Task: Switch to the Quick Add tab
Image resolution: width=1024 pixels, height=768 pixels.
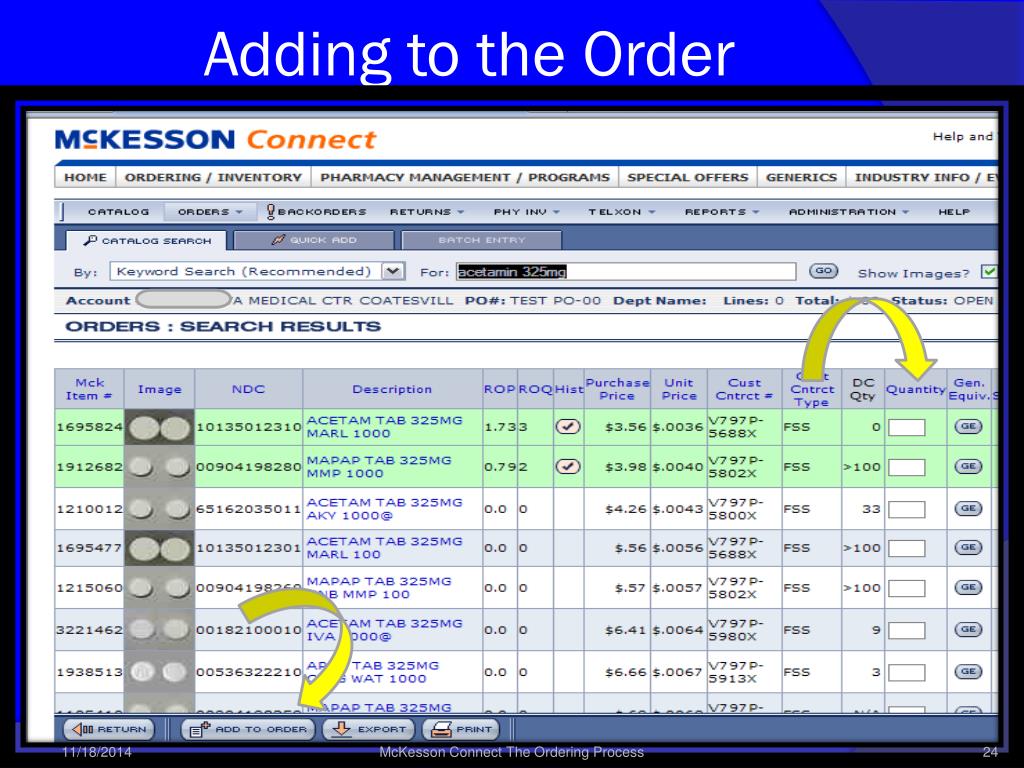Action: 314,240
